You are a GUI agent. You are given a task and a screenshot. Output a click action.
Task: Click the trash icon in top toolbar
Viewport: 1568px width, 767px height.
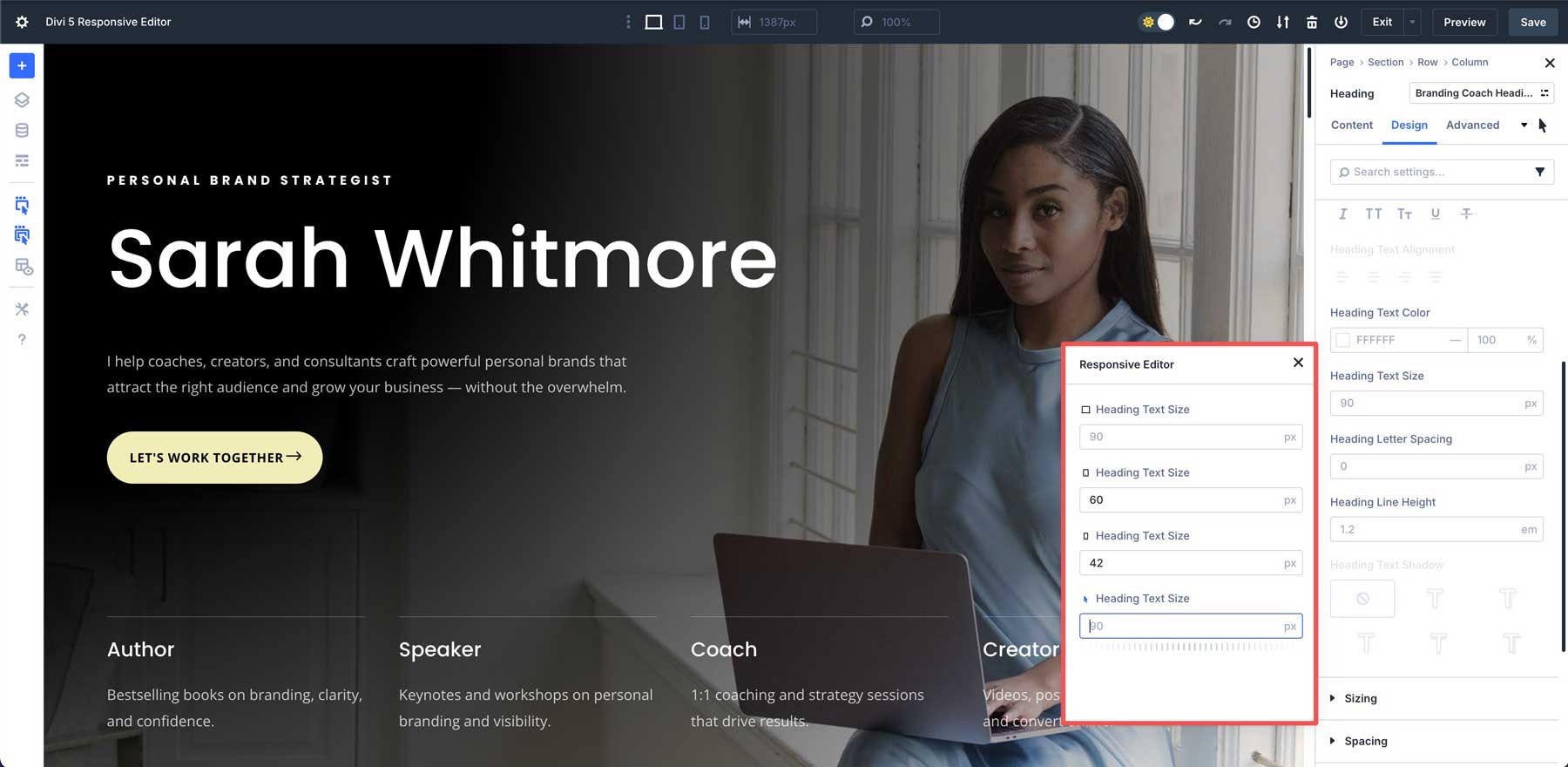coord(1312,22)
